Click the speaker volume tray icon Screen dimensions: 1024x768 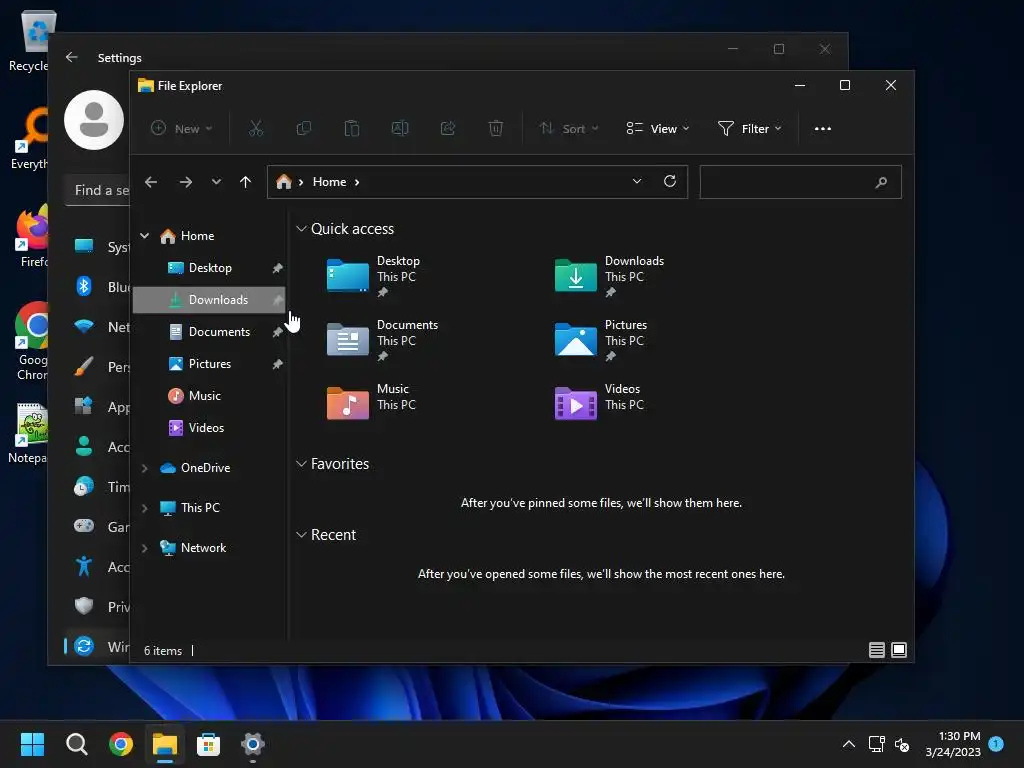(x=902, y=744)
